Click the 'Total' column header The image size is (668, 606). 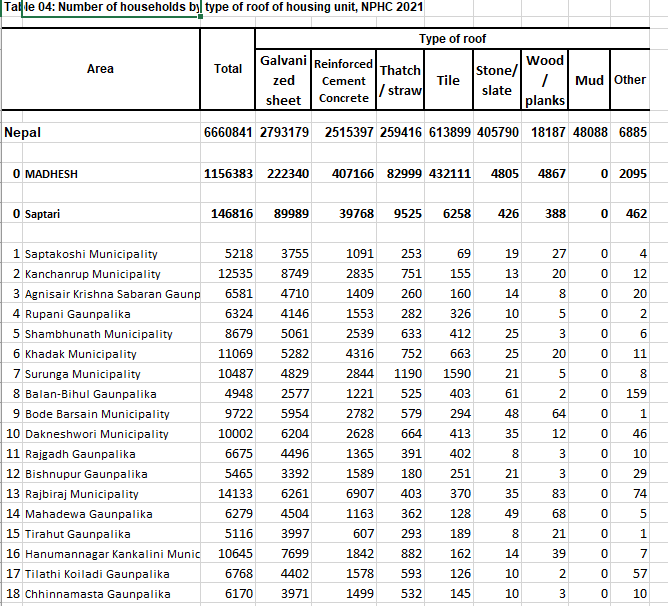(x=227, y=69)
